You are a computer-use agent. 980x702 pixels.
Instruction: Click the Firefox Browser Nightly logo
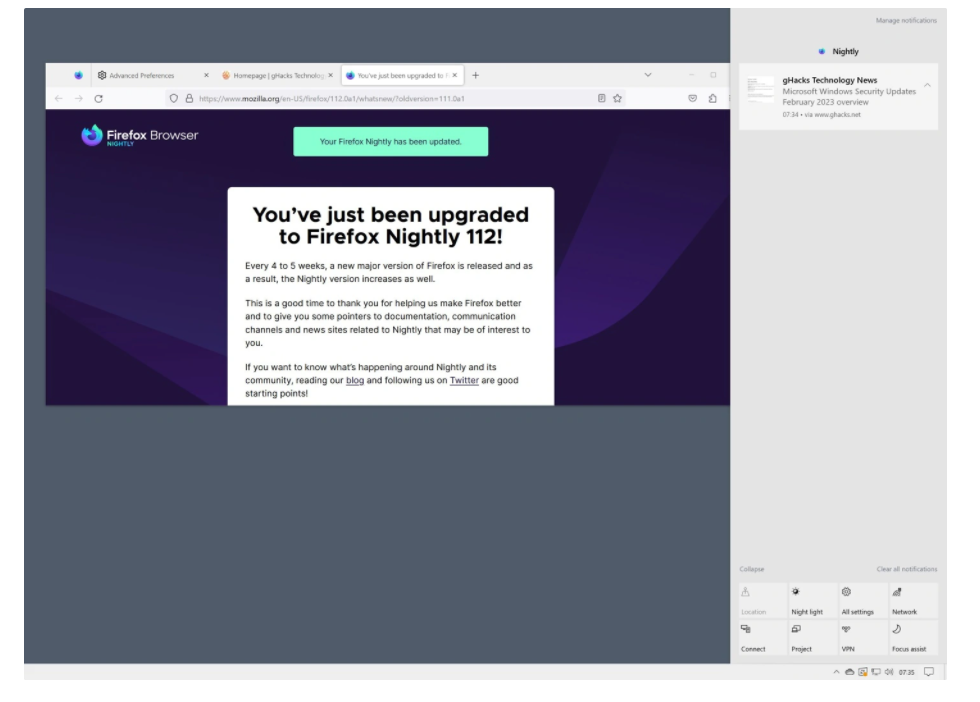(140, 135)
